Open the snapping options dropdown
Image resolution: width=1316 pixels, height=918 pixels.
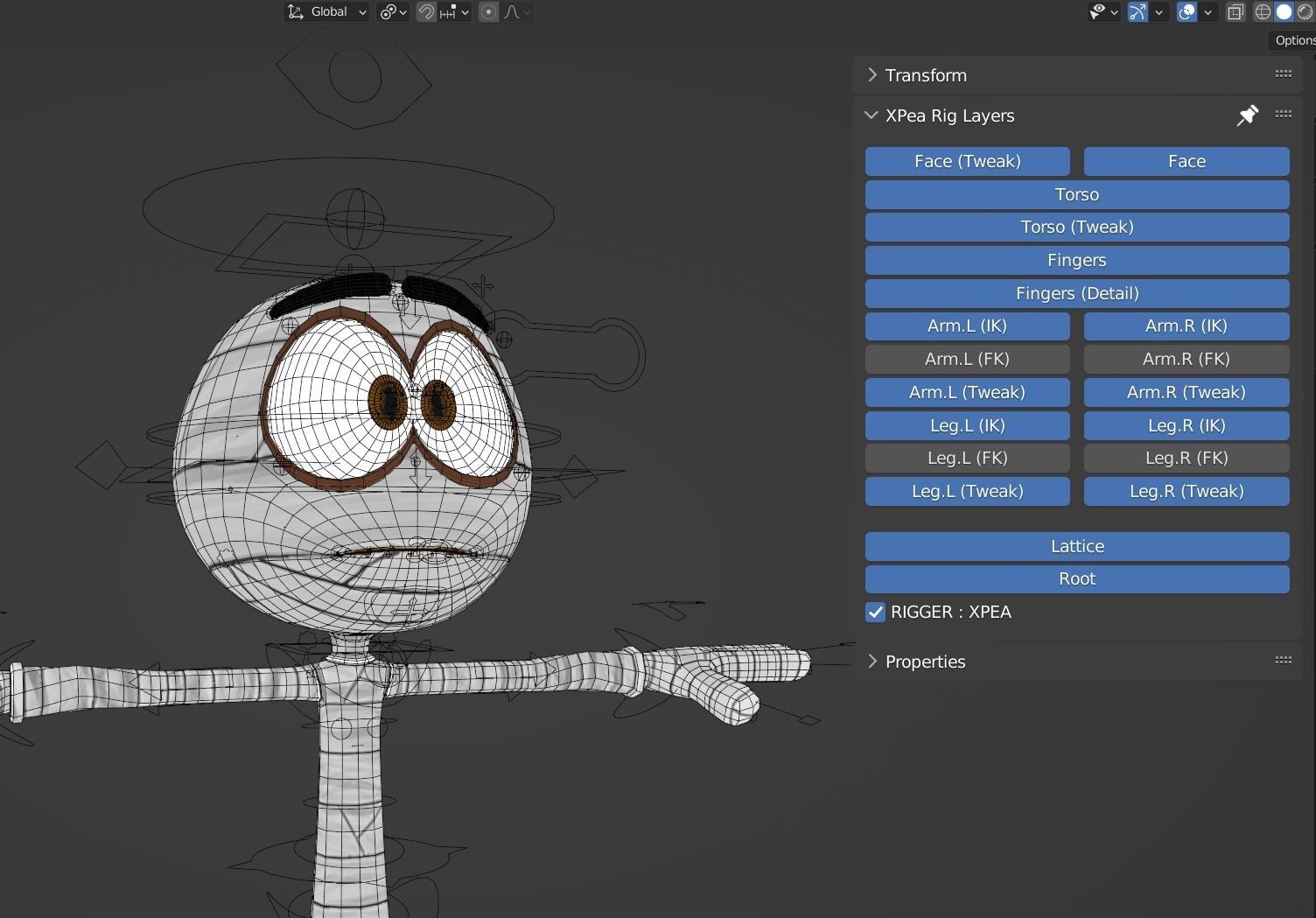[465, 11]
